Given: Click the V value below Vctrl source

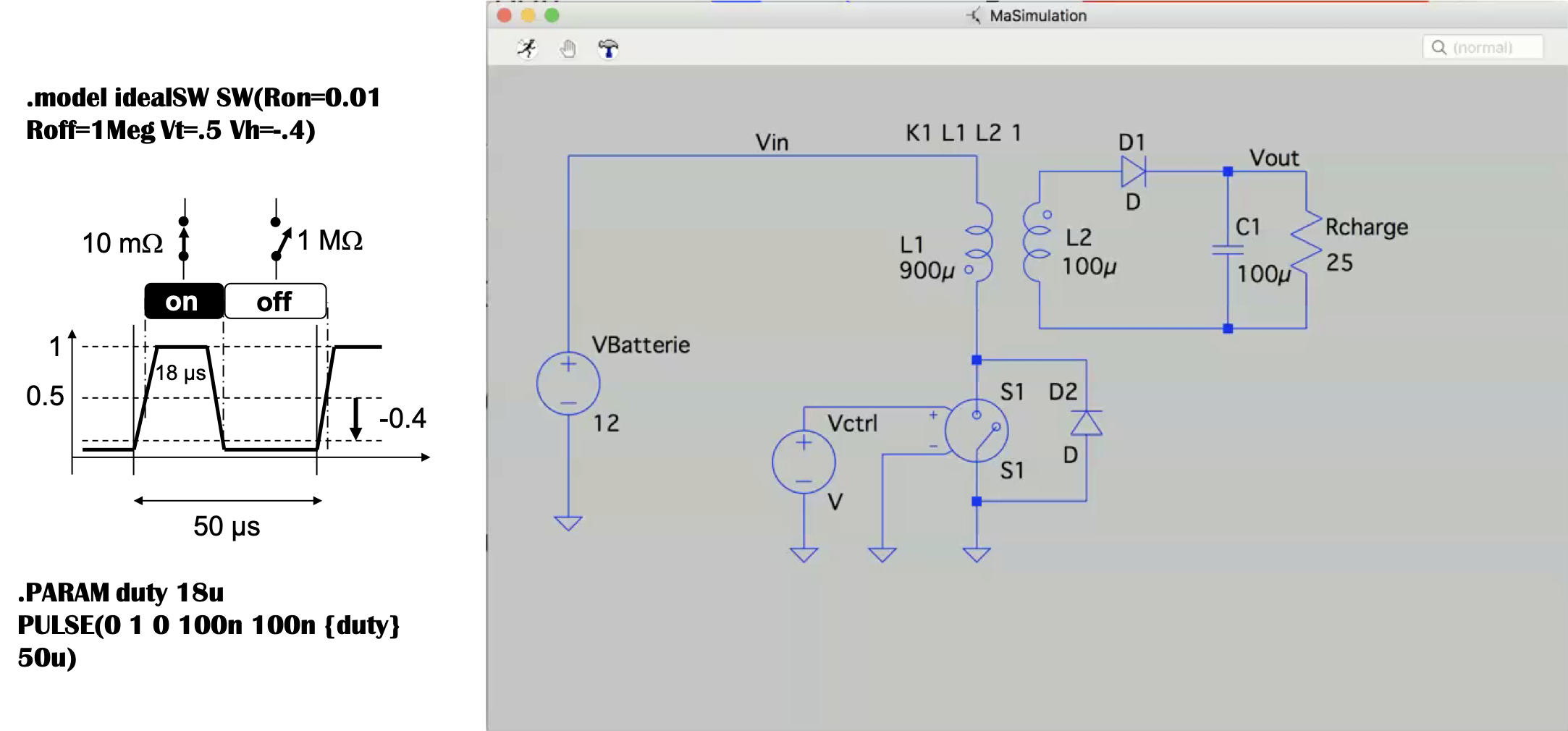Looking at the screenshot, I should [835, 501].
